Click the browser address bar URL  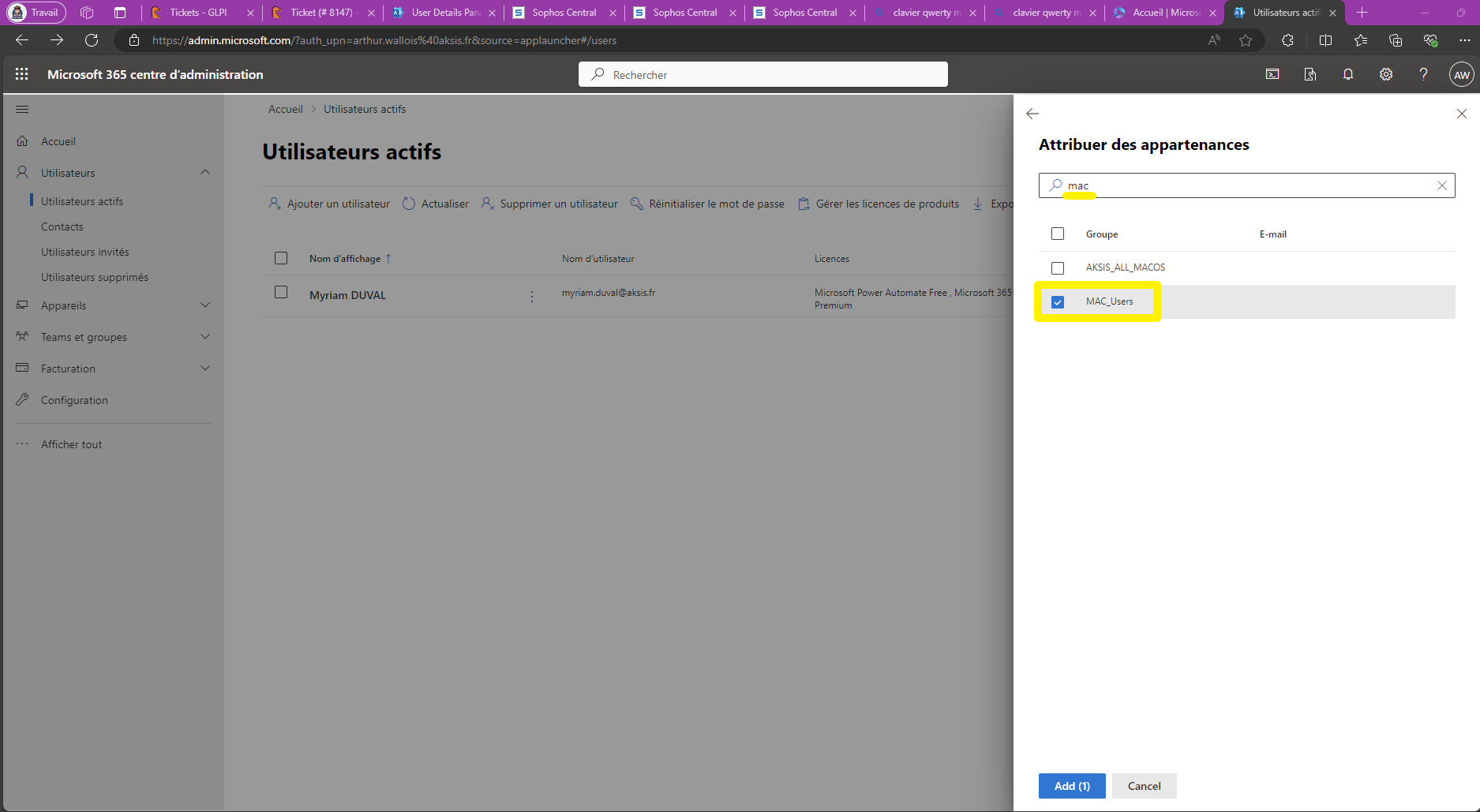pyautogui.click(x=384, y=40)
